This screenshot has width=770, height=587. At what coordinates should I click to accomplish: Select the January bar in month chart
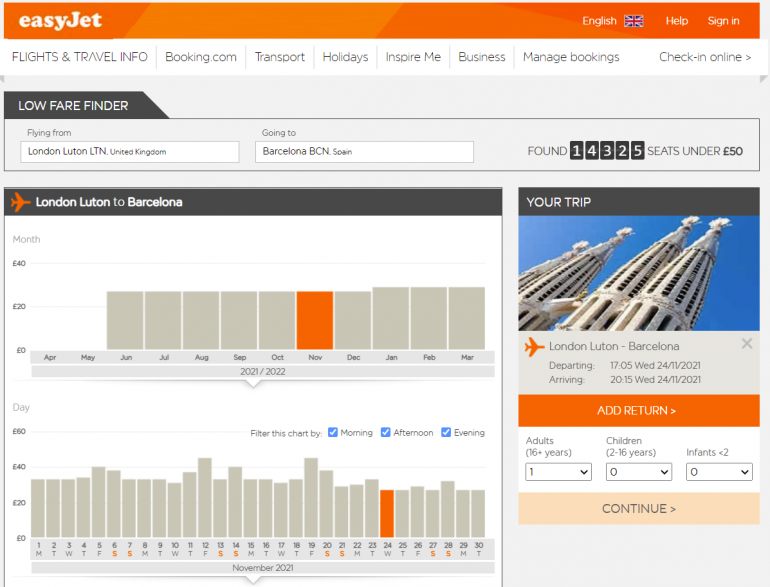coord(390,318)
